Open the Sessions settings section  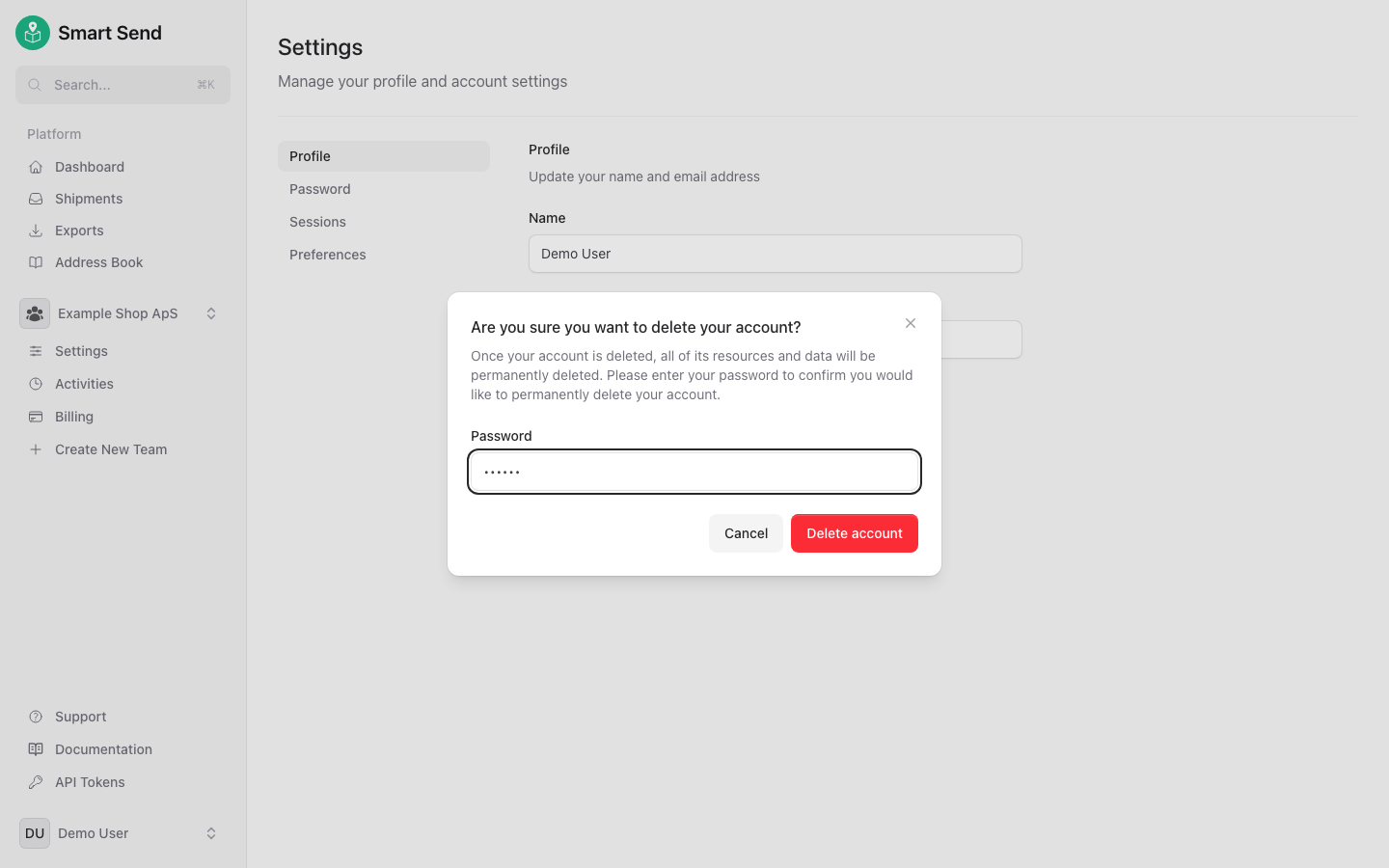click(x=317, y=221)
